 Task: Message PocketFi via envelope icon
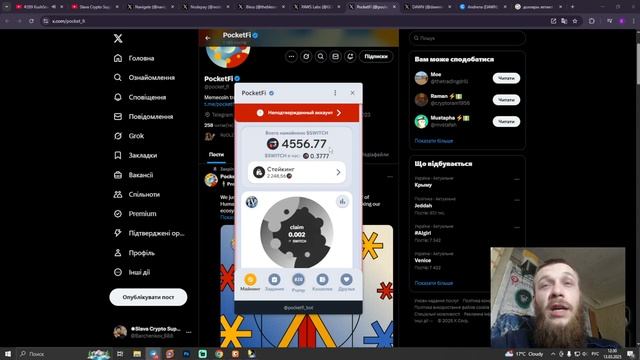(336, 57)
